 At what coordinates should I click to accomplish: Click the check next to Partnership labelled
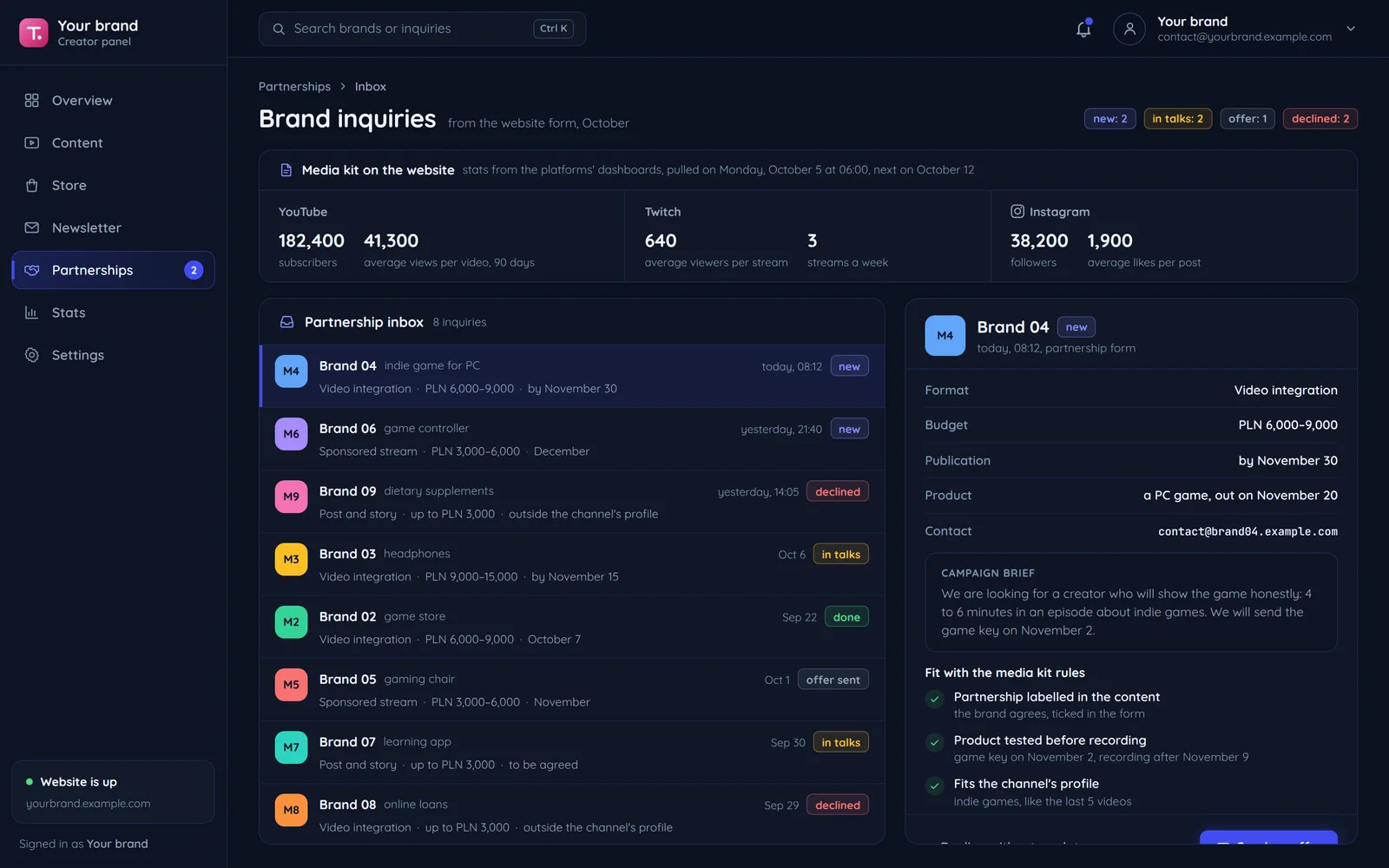[935, 699]
